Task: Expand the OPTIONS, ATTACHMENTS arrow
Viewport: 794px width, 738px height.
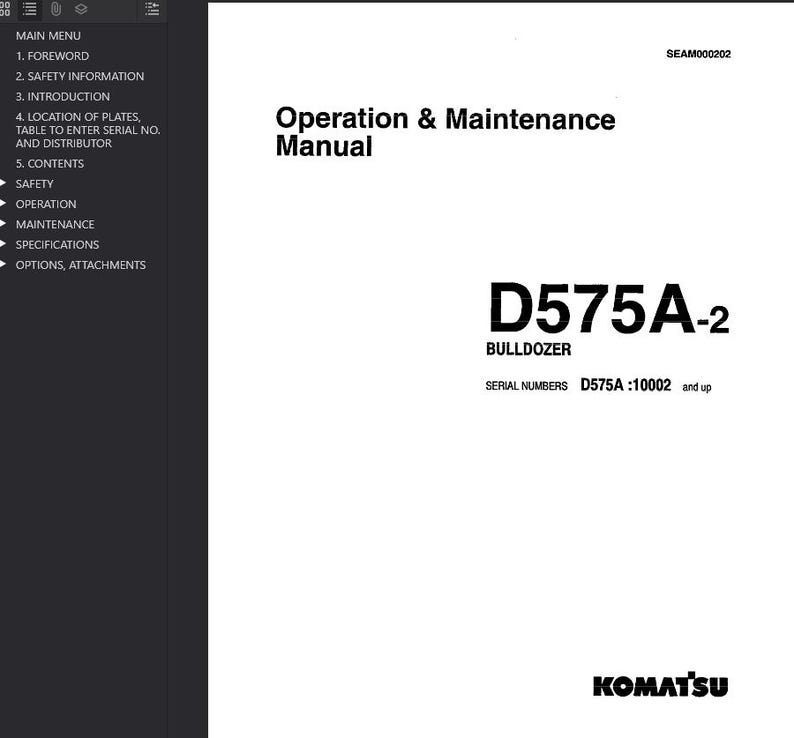Action: tap(3, 264)
